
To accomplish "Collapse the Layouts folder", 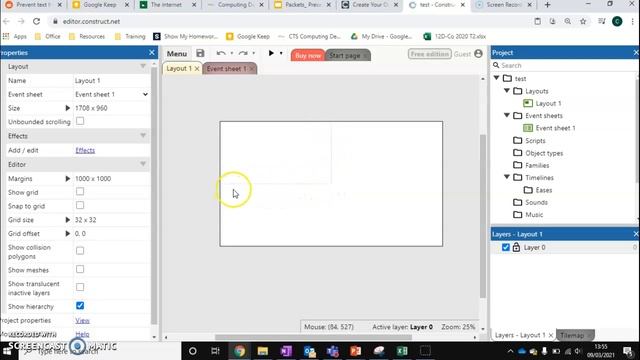I will tap(507, 91).
